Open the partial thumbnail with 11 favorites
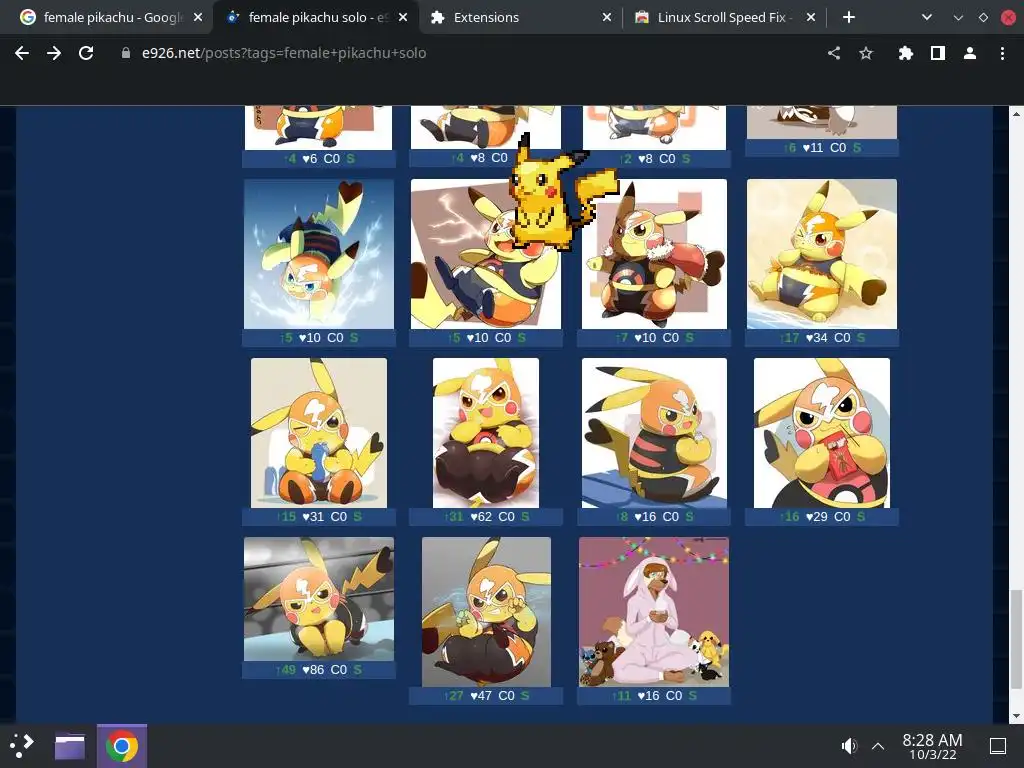This screenshot has height=768, width=1024. click(x=822, y=122)
